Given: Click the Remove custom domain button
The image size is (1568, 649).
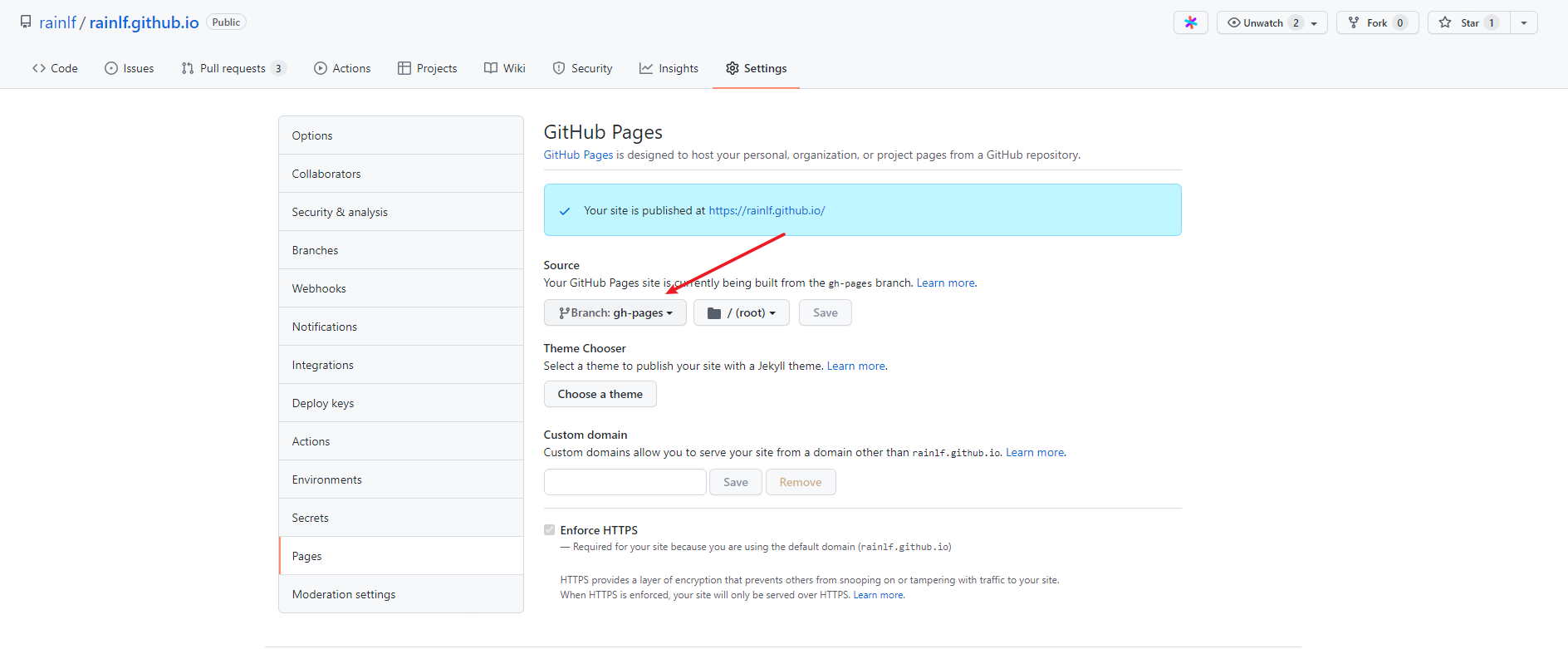Looking at the screenshot, I should [x=801, y=482].
